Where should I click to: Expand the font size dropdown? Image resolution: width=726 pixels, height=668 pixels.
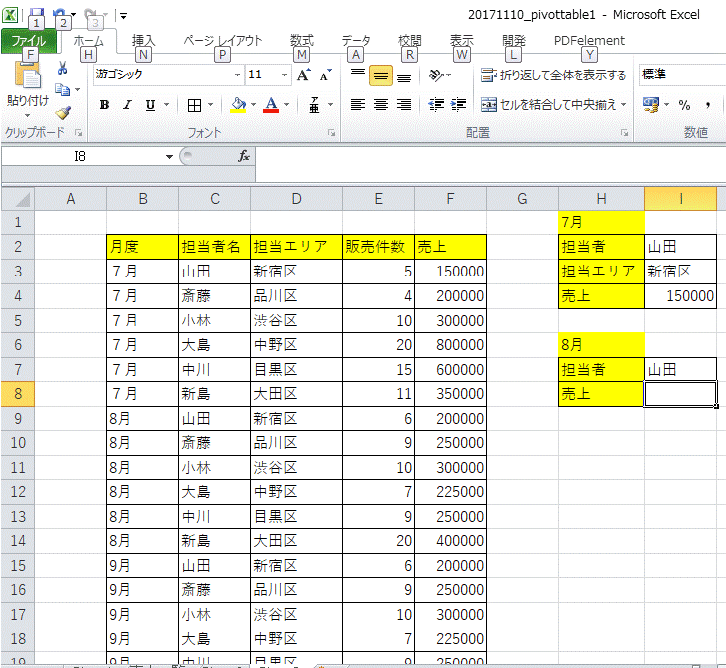(281, 75)
